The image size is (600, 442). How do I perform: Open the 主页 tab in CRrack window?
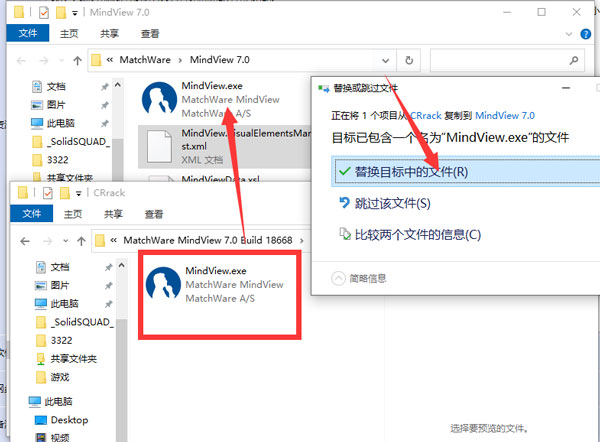[x=73, y=214]
